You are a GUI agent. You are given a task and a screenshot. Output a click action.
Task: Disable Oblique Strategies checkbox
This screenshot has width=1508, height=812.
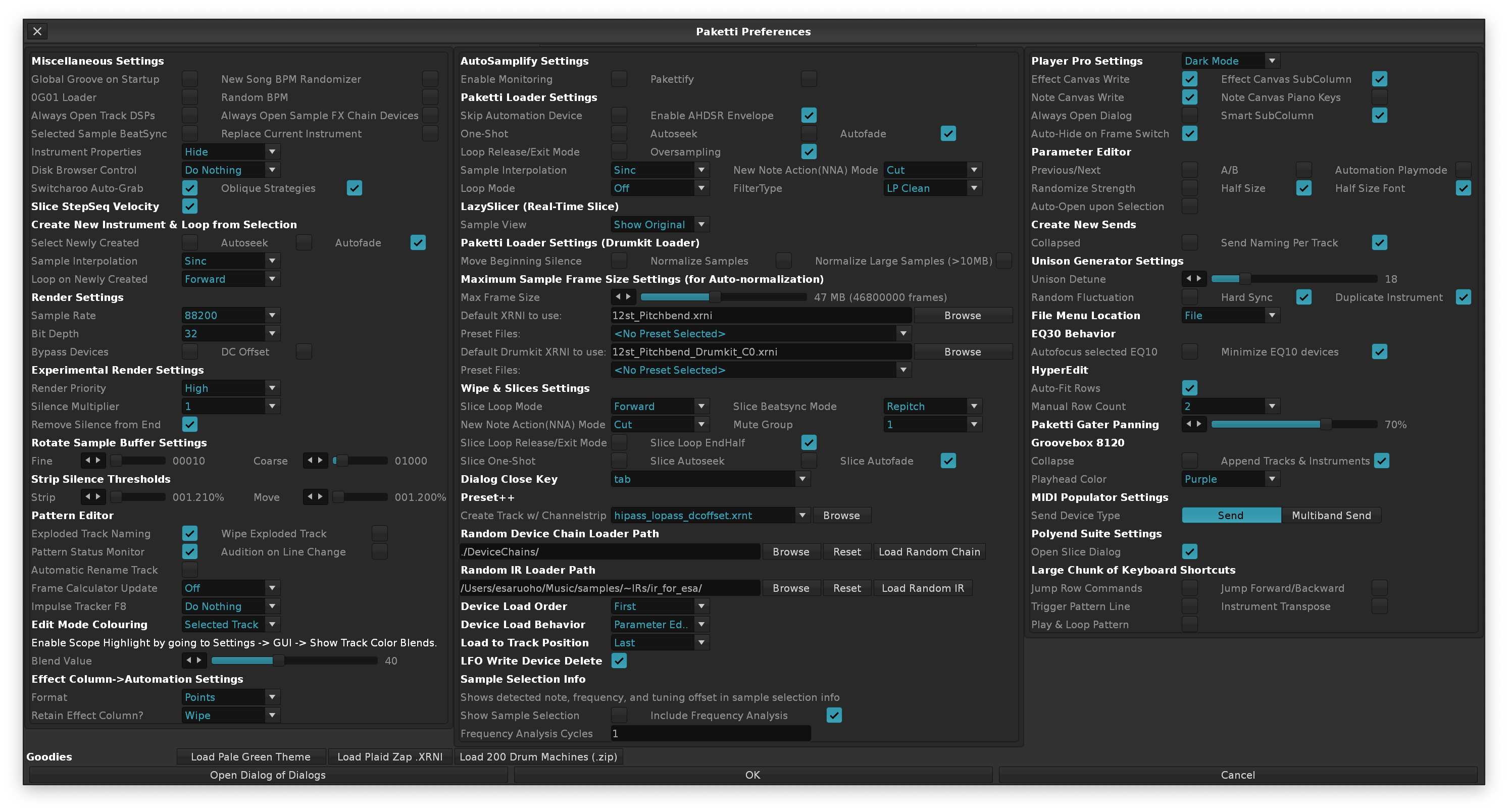click(354, 188)
